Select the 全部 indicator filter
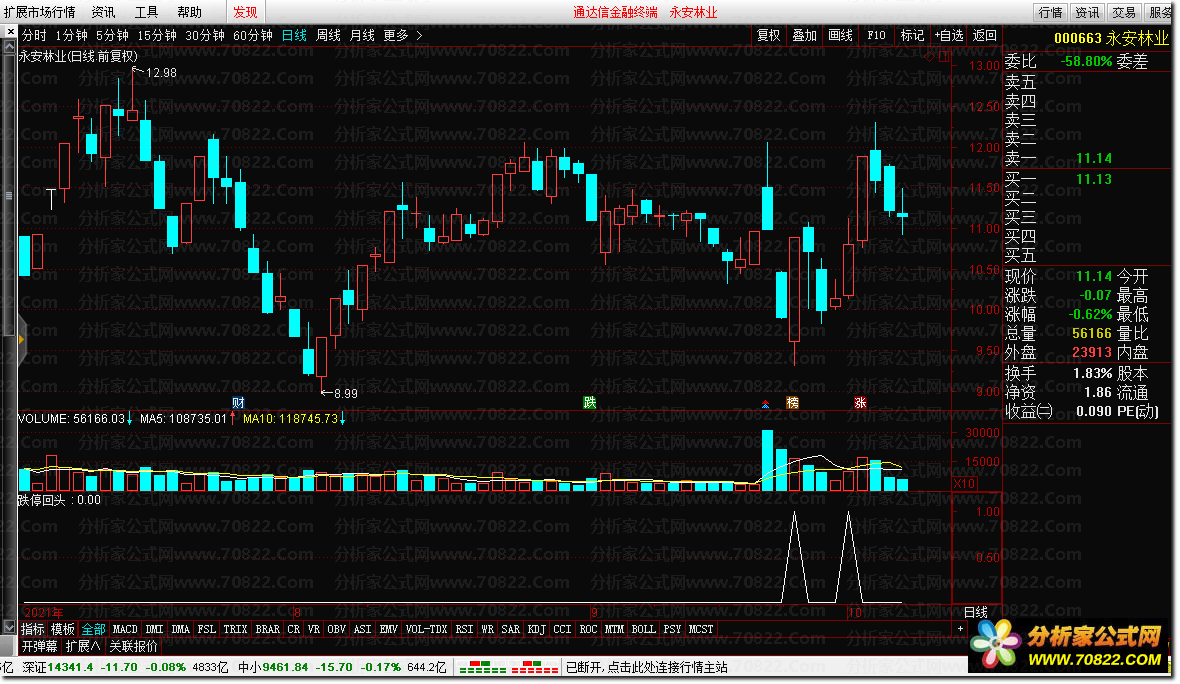Image resolution: width=1180 pixels, height=684 pixels. (x=93, y=629)
